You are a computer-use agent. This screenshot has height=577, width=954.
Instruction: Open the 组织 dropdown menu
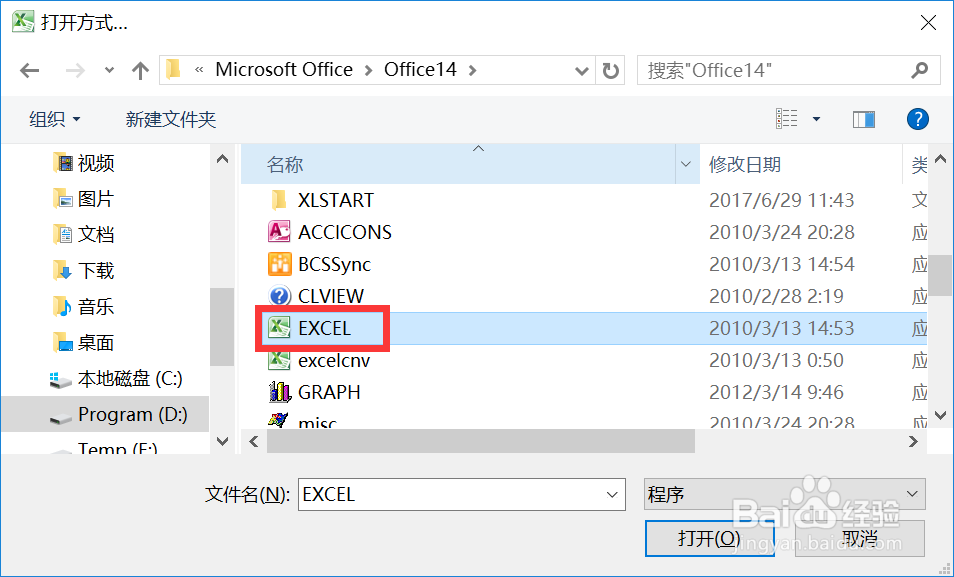point(54,119)
